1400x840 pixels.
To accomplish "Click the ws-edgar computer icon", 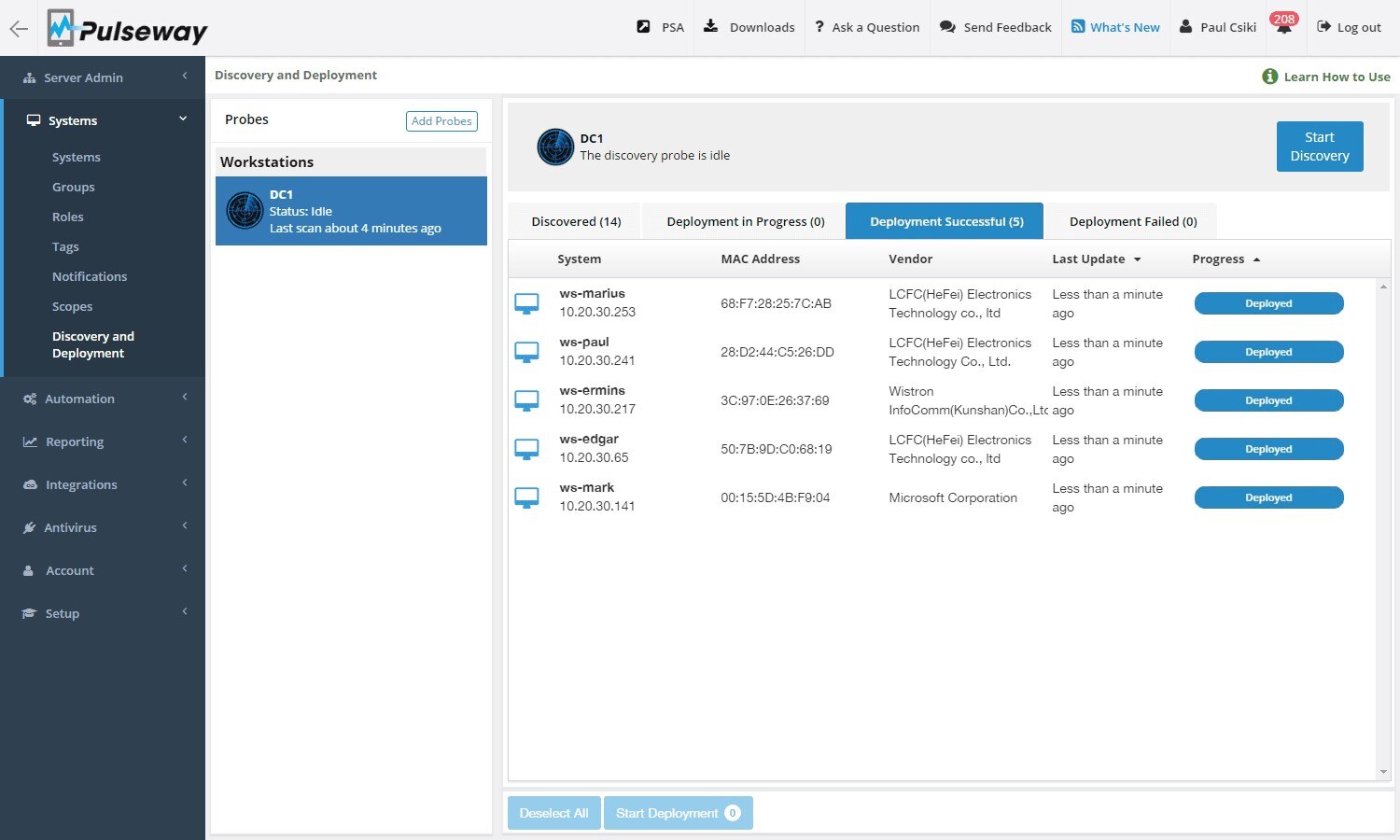I will 527,450.
